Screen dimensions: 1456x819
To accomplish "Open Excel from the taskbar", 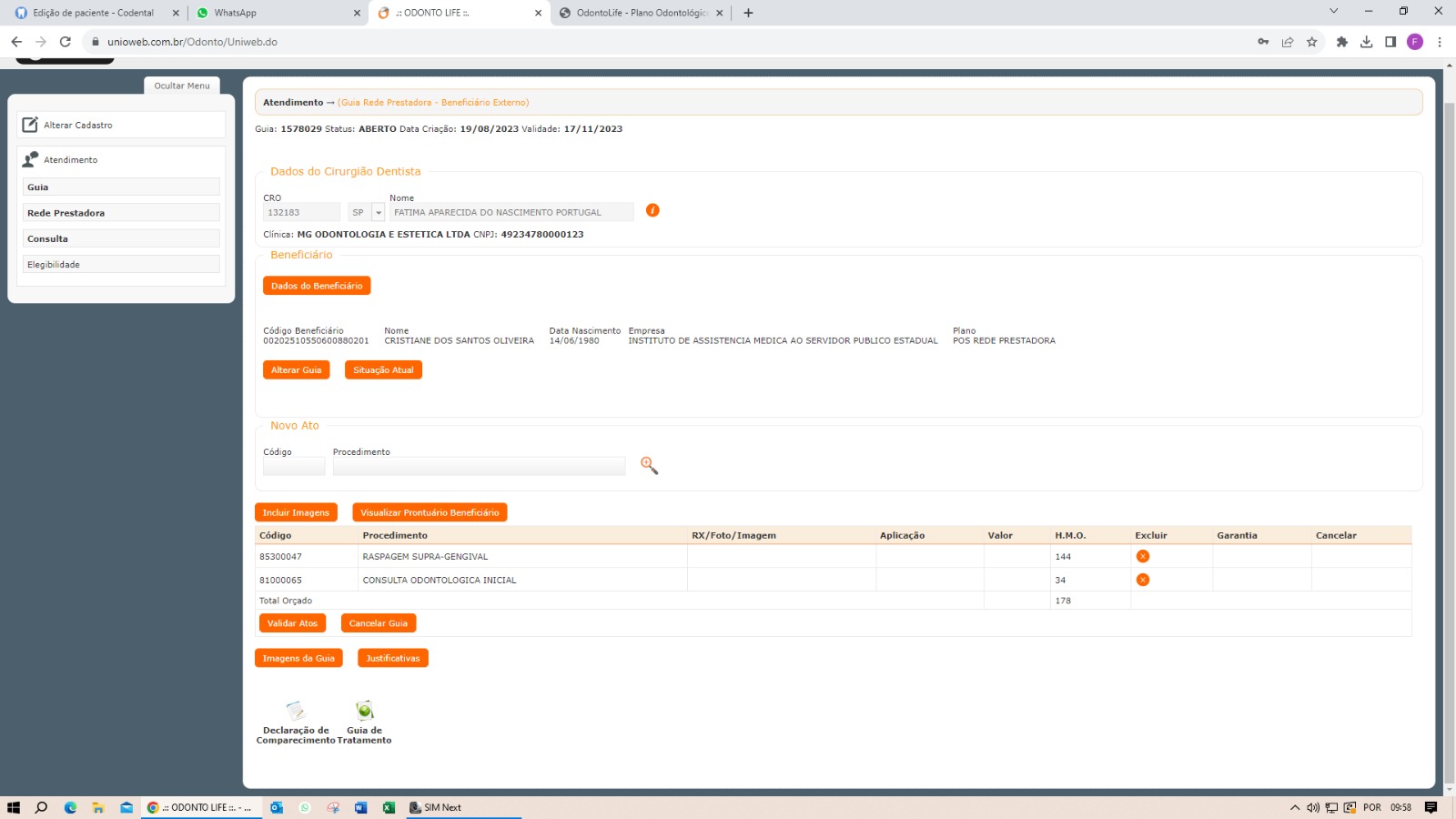I will [x=389, y=807].
